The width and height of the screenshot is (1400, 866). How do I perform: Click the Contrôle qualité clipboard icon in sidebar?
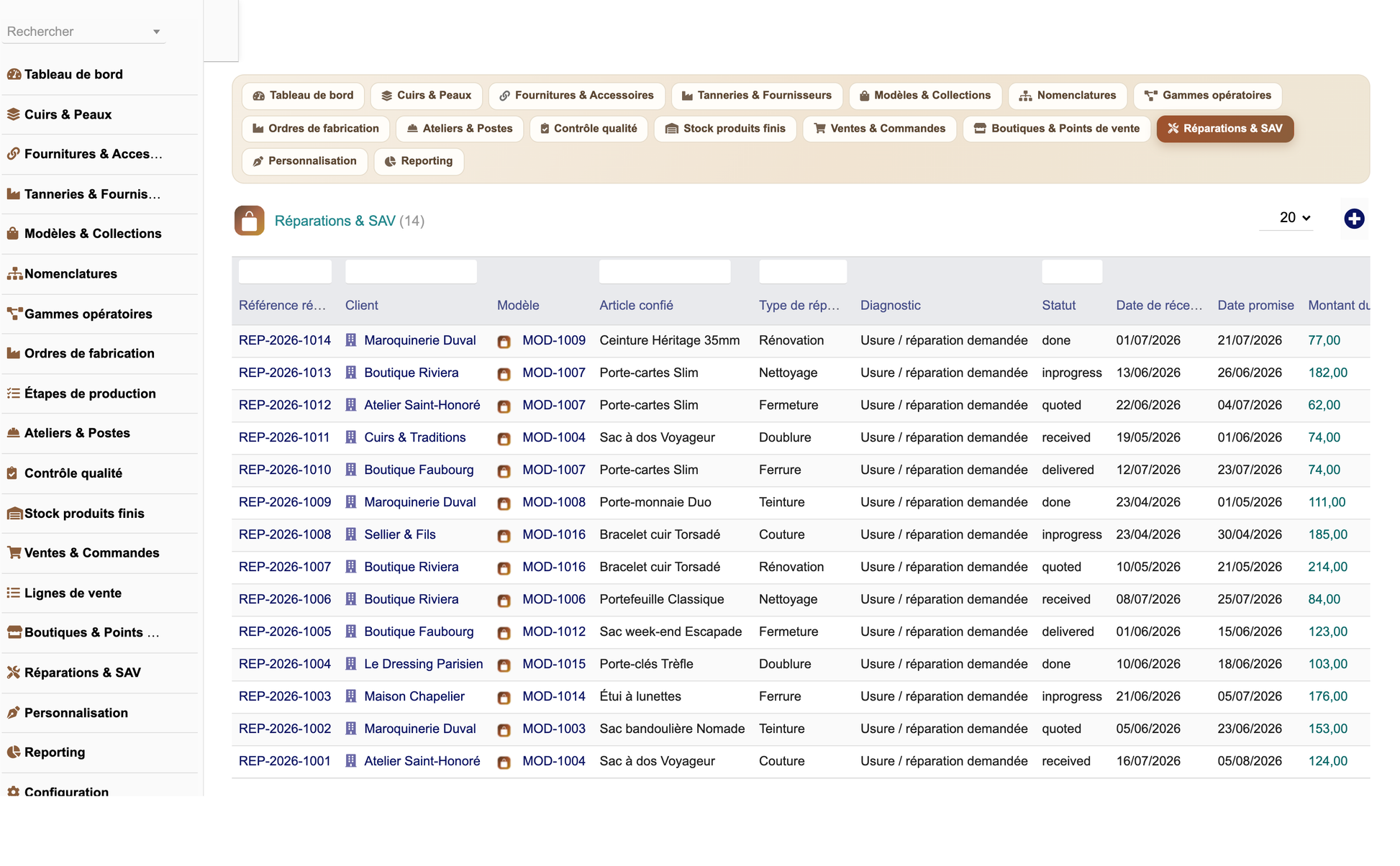[12, 473]
